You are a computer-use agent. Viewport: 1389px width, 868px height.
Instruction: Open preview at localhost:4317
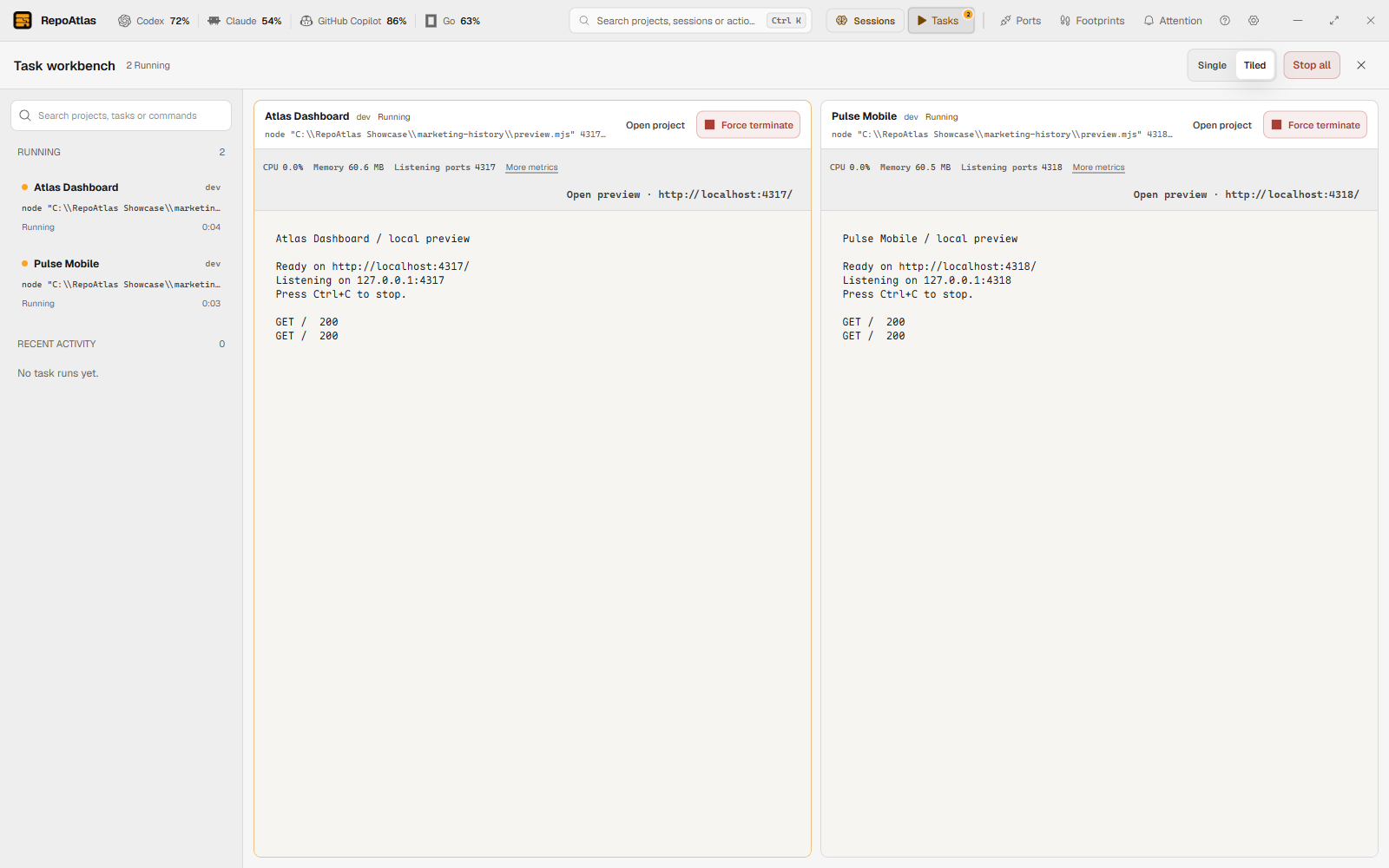pos(680,194)
